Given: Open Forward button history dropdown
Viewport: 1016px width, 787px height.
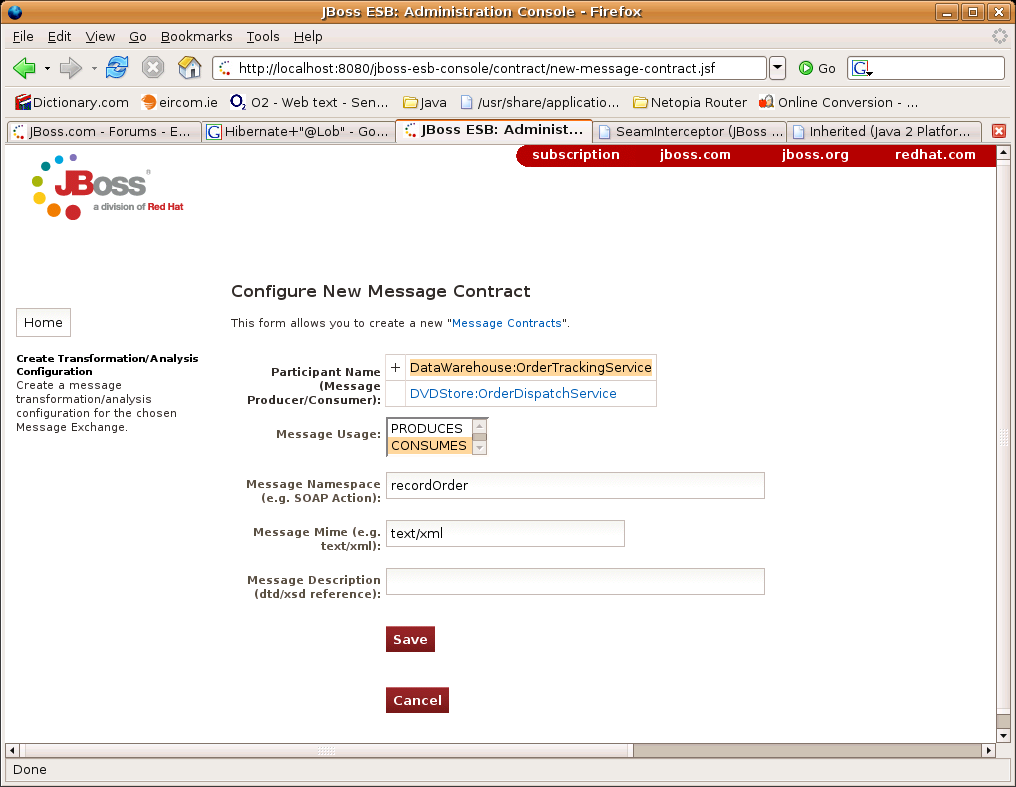Looking at the screenshot, I should pyautogui.click(x=94, y=68).
